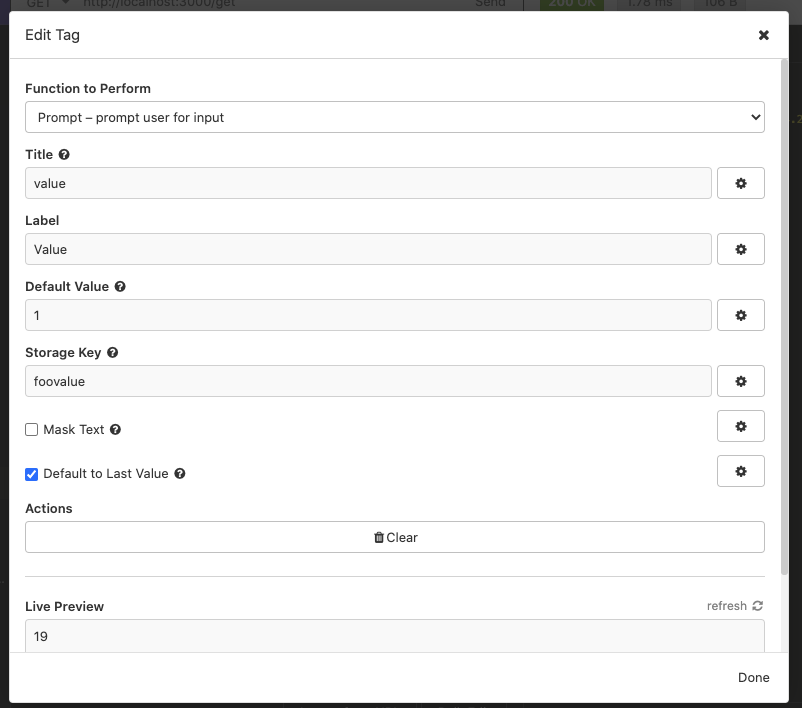Click into the Default Value input

(x=368, y=315)
